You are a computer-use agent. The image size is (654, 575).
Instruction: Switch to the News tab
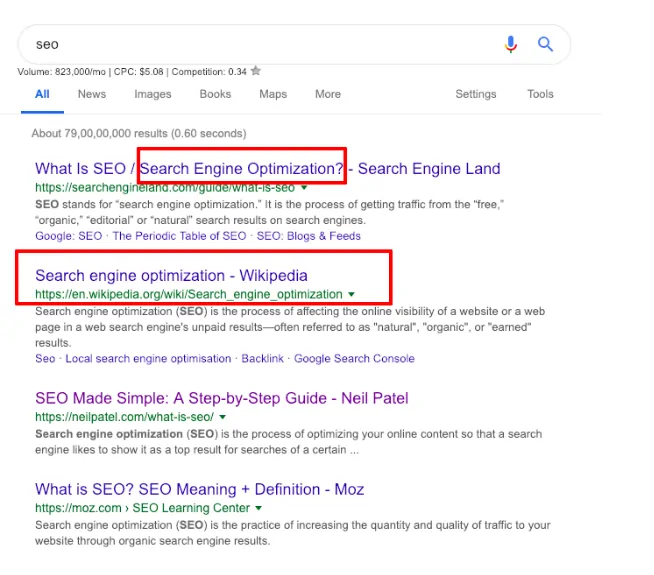92,94
